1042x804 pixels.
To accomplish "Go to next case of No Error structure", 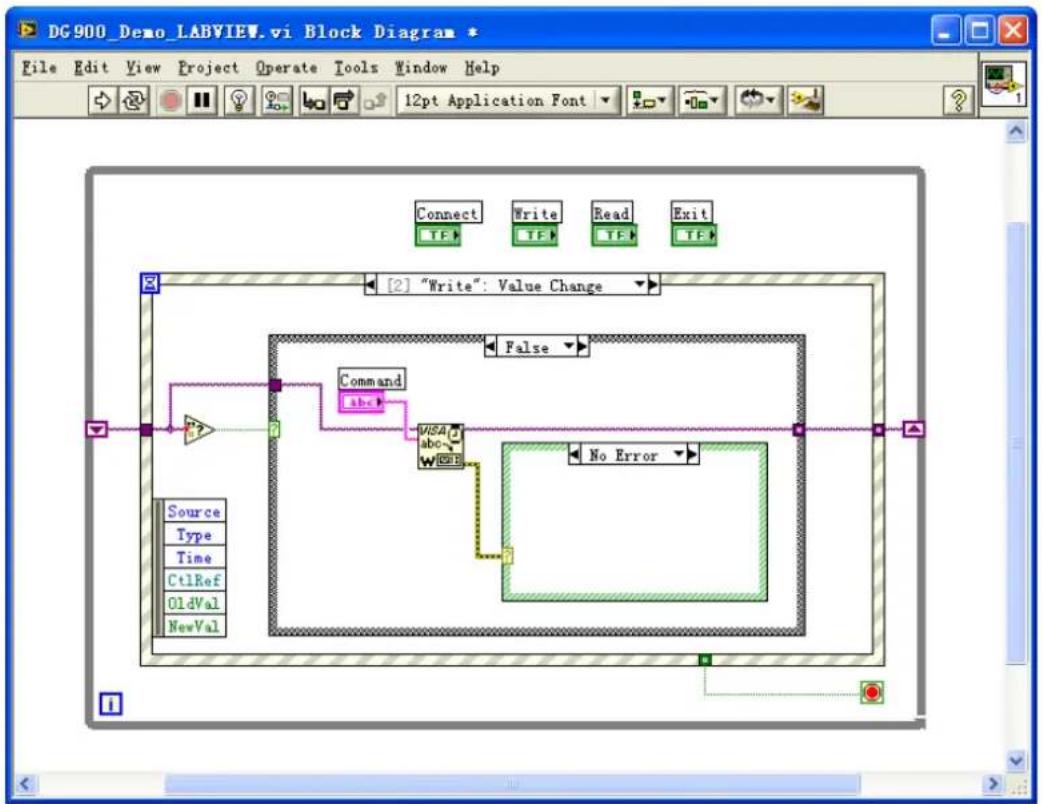I will tap(692, 455).
